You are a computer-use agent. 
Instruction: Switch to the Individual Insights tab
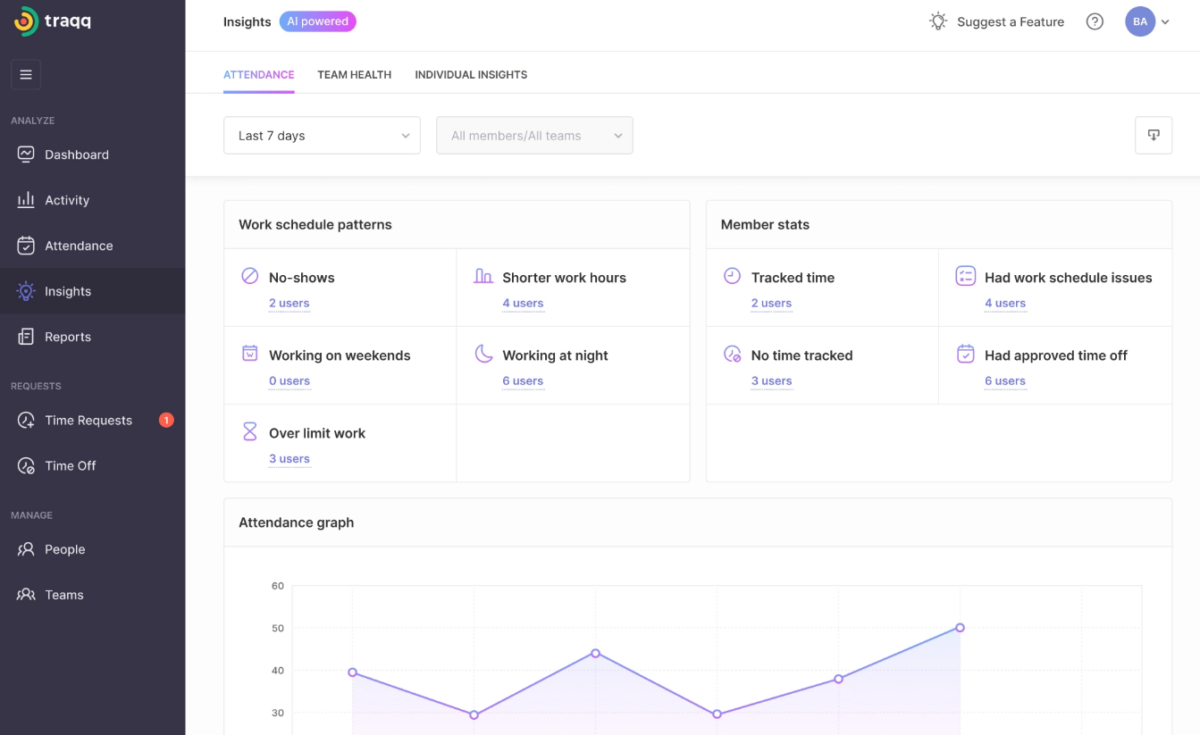click(470, 75)
